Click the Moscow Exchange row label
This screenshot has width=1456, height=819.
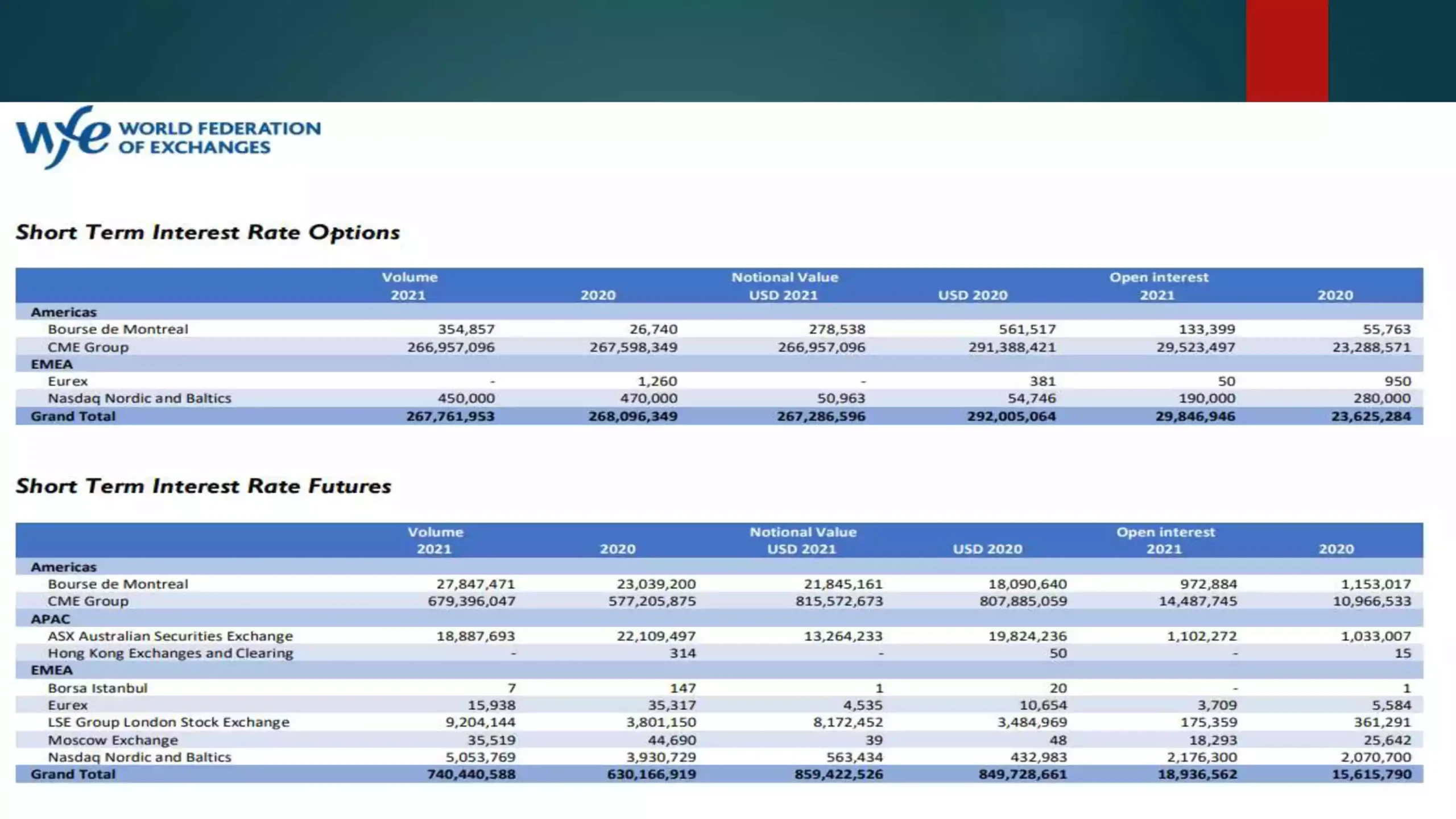(113, 741)
